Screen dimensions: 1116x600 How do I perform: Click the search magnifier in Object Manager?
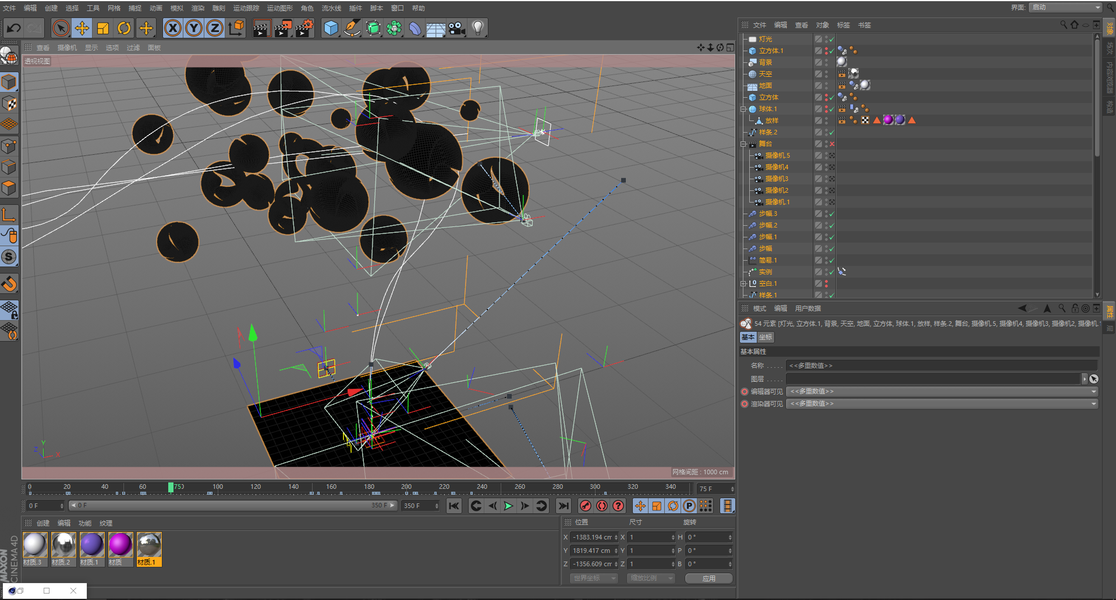pyautogui.click(x=1063, y=25)
